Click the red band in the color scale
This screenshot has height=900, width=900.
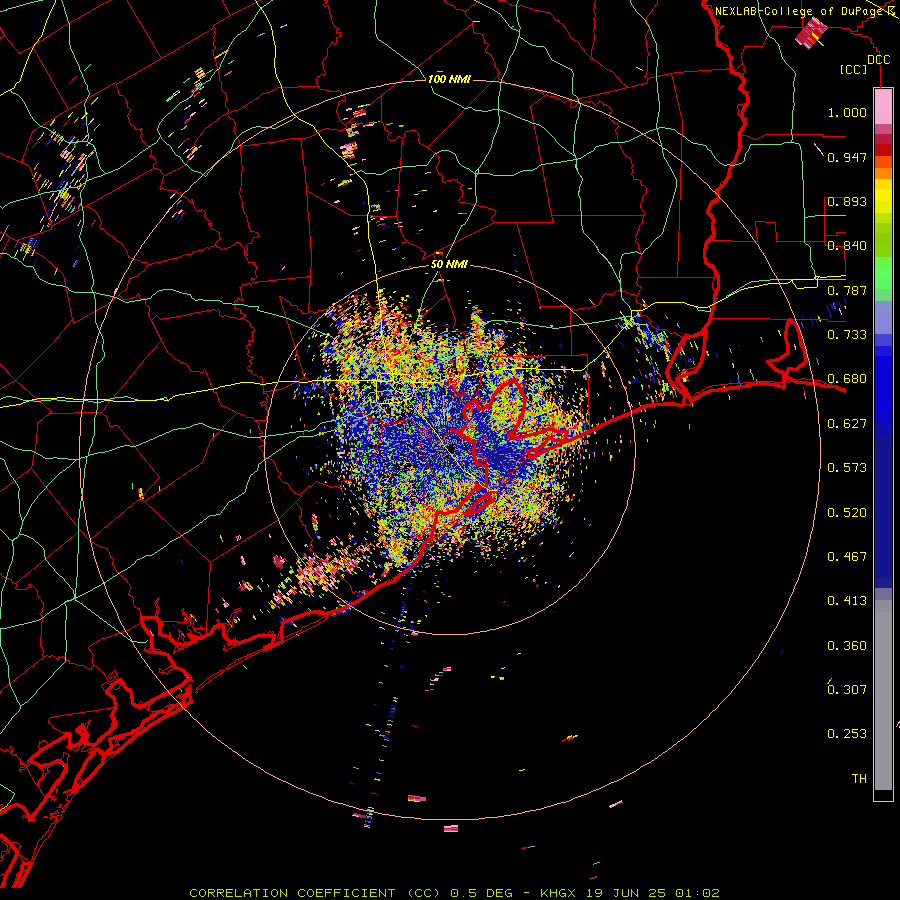pos(883,150)
